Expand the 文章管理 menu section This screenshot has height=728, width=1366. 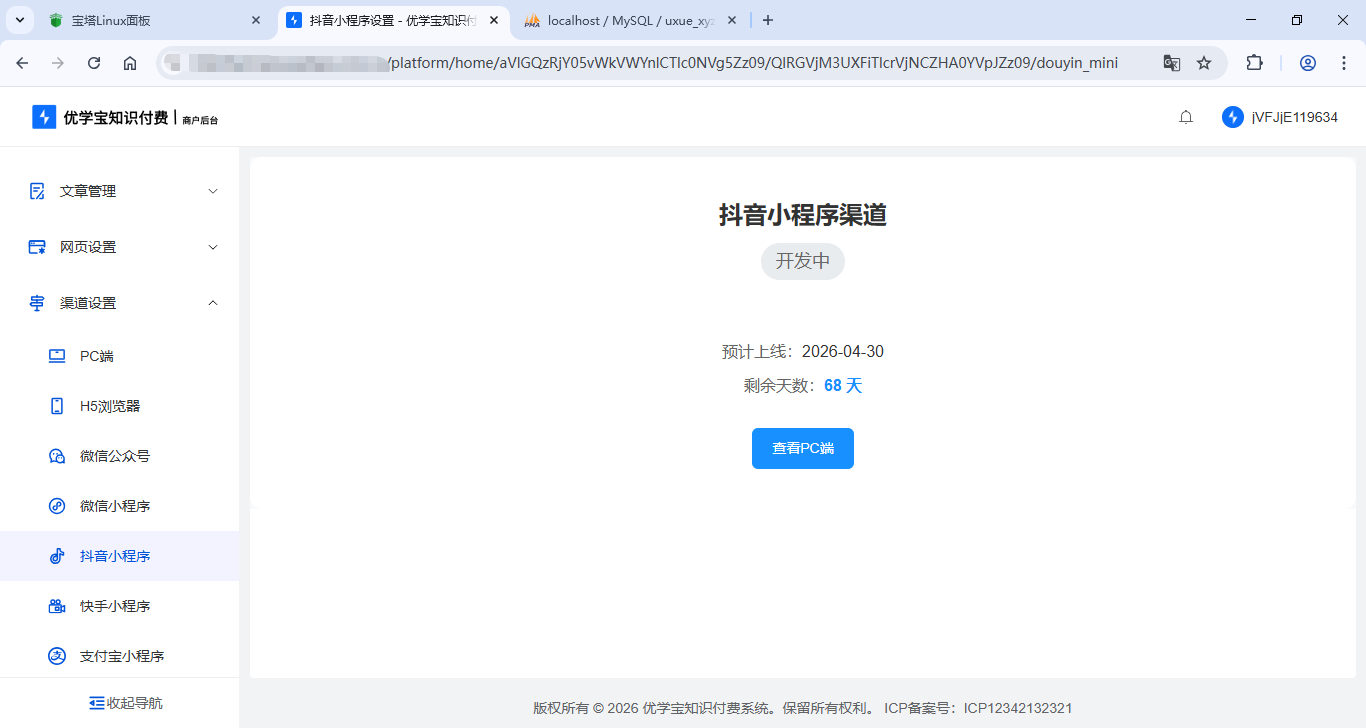click(90, 190)
